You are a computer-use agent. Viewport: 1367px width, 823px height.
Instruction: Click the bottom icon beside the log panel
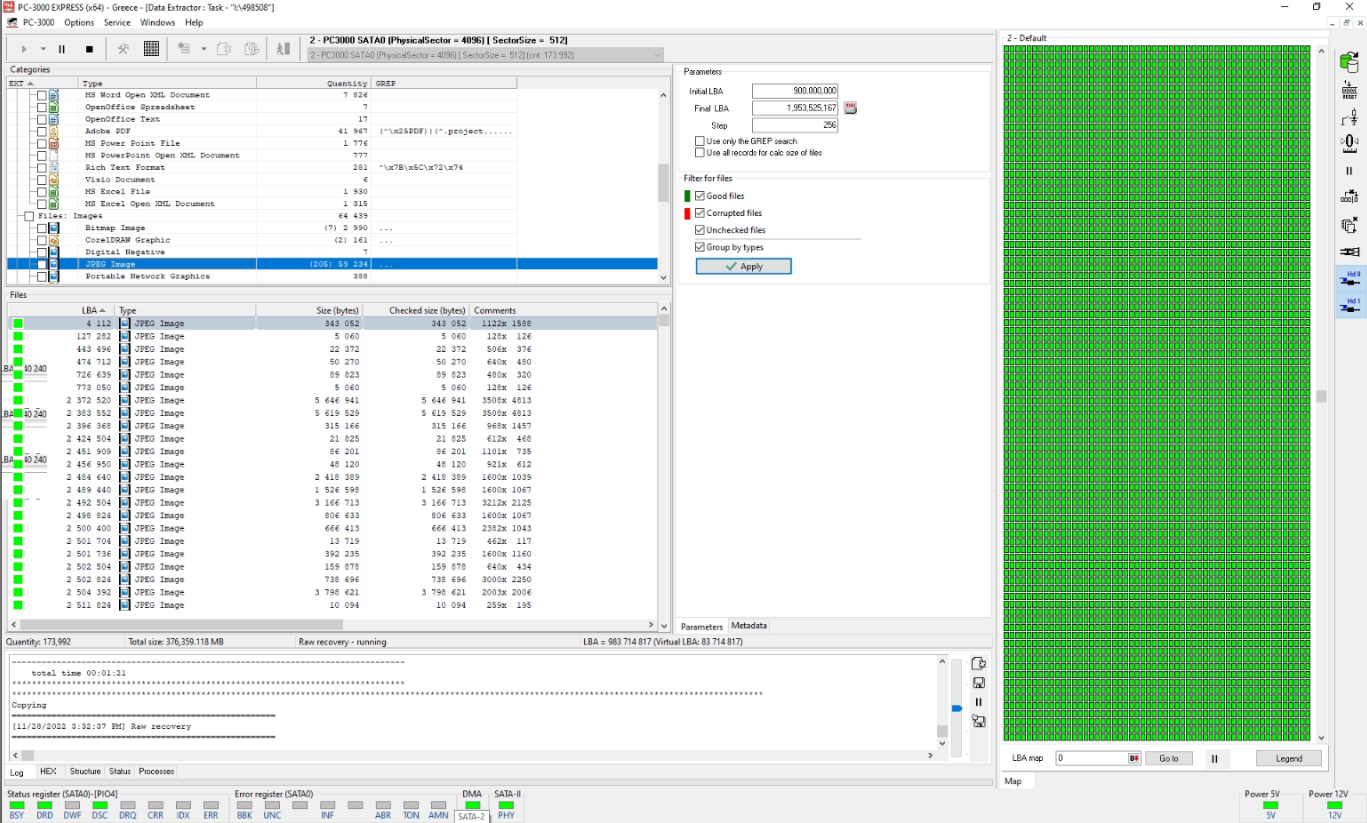[979, 721]
